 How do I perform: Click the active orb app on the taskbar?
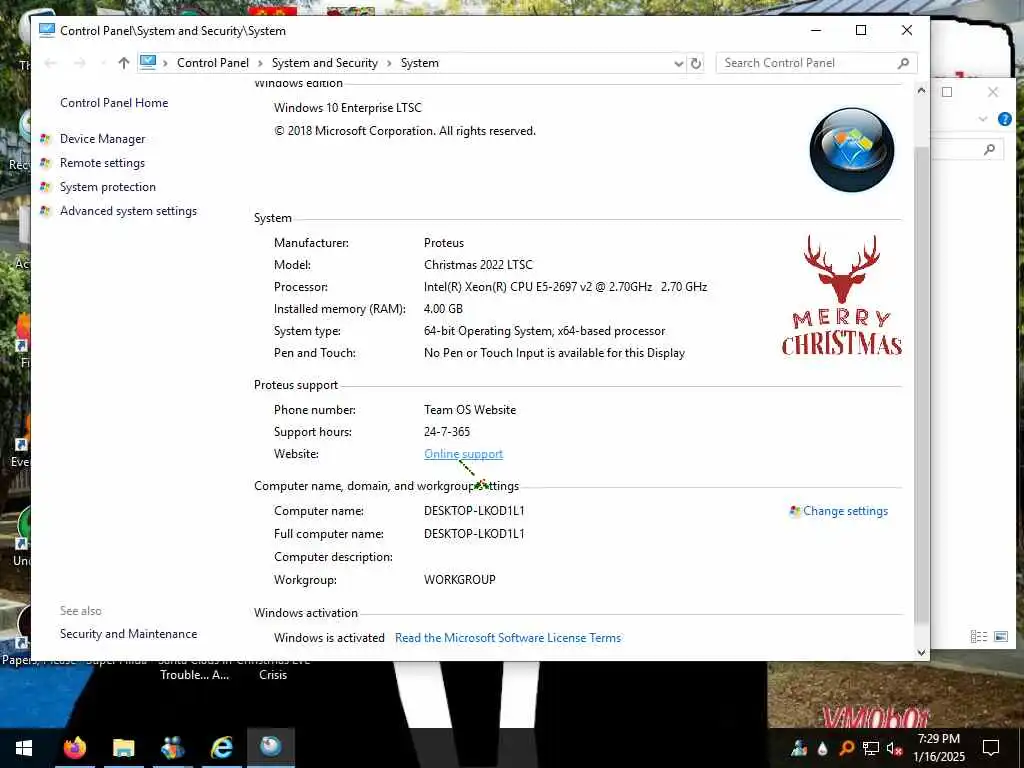click(271, 746)
